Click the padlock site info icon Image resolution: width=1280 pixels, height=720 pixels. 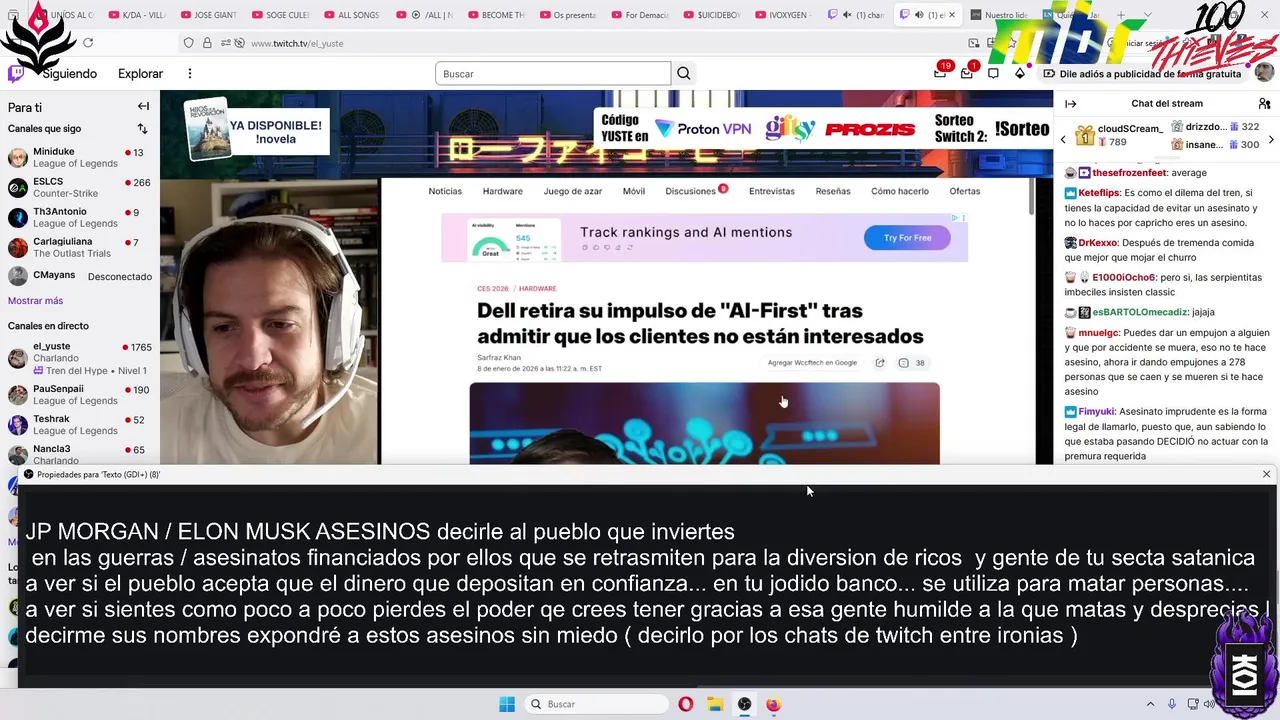(207, 43)
